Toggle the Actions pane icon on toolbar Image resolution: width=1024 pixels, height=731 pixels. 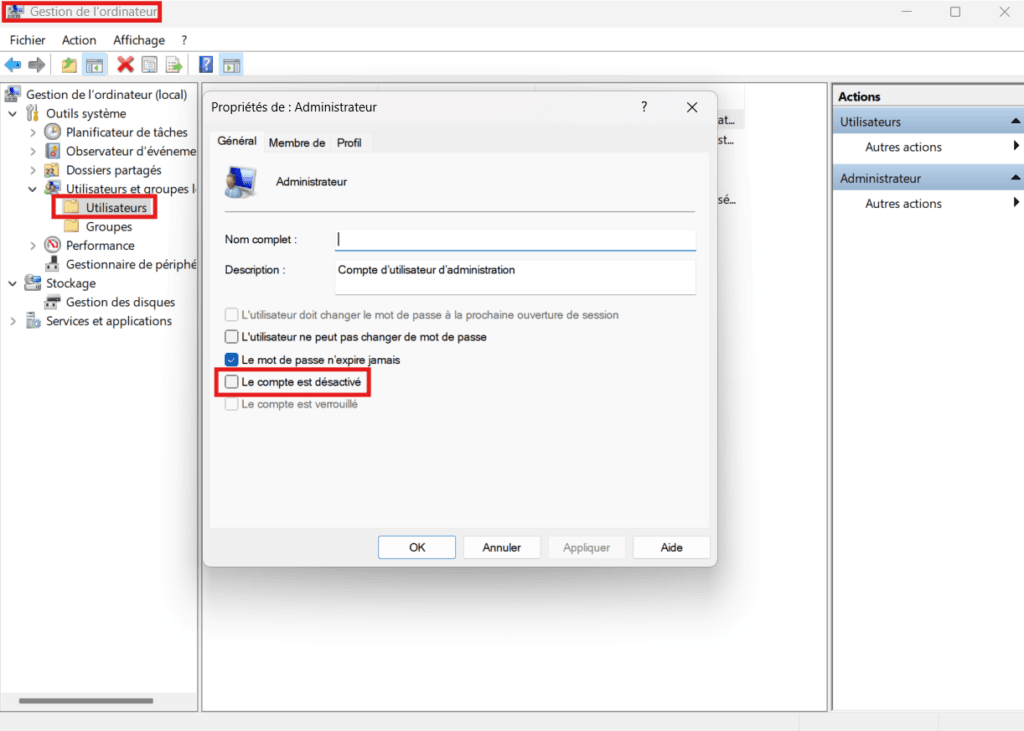231,64
